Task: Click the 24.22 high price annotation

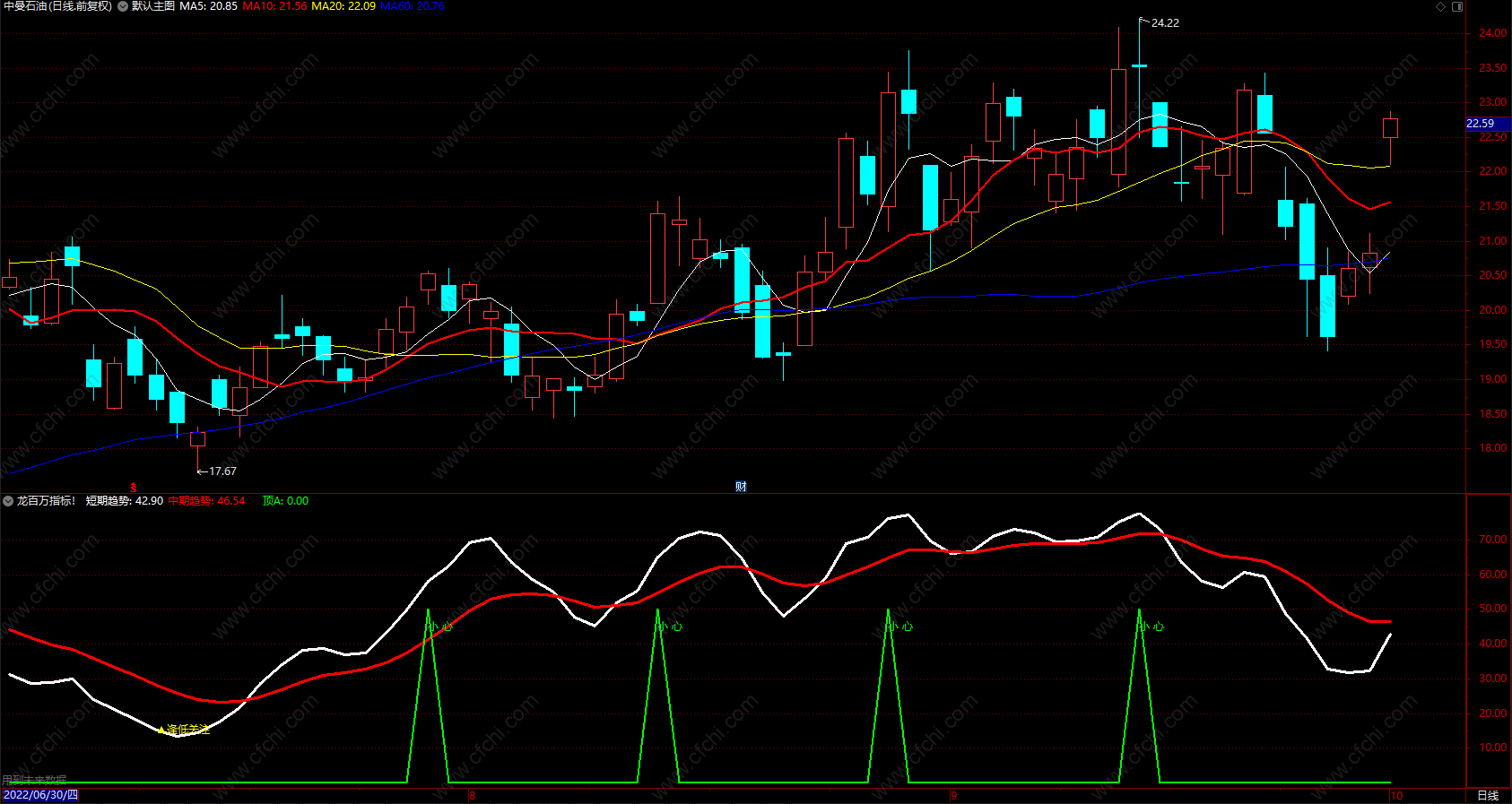Action: (1165, 23)
